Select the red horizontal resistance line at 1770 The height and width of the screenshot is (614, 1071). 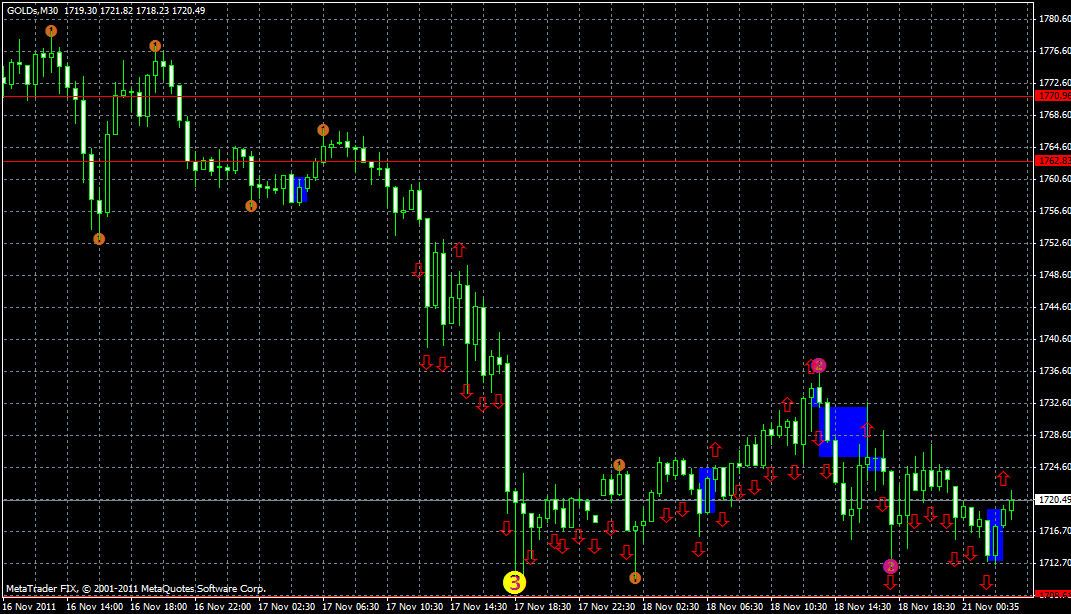point(500,96)
